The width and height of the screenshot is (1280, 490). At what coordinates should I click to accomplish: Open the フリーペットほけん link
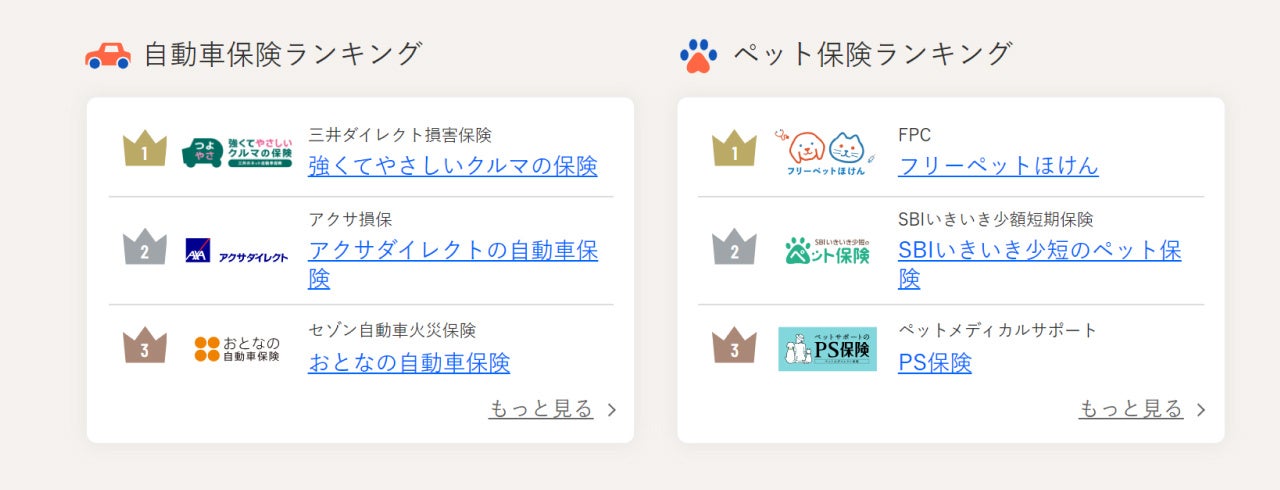pyautogui.click(x=998, y=166)
